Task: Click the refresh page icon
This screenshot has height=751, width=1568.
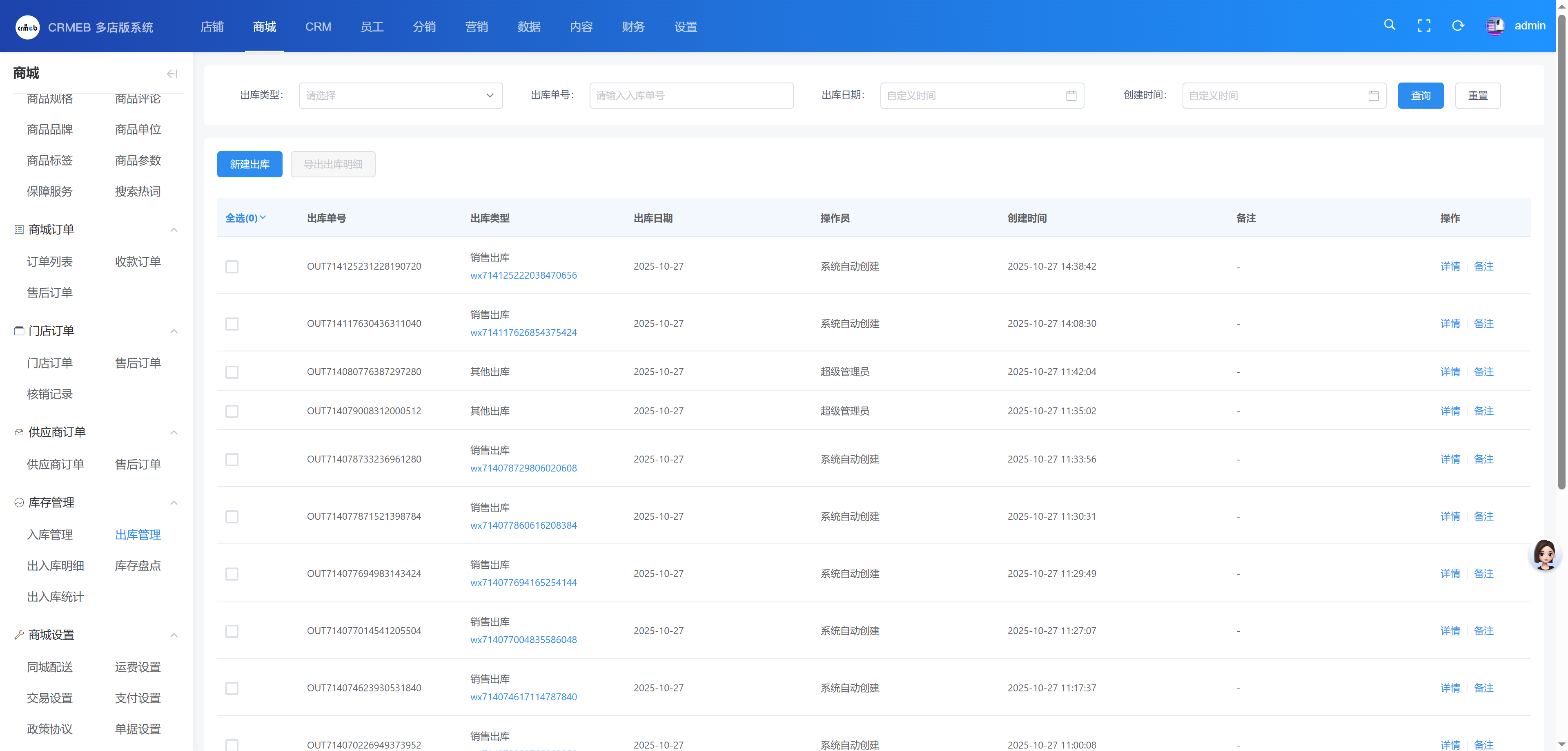Action: pos(1458,26)
